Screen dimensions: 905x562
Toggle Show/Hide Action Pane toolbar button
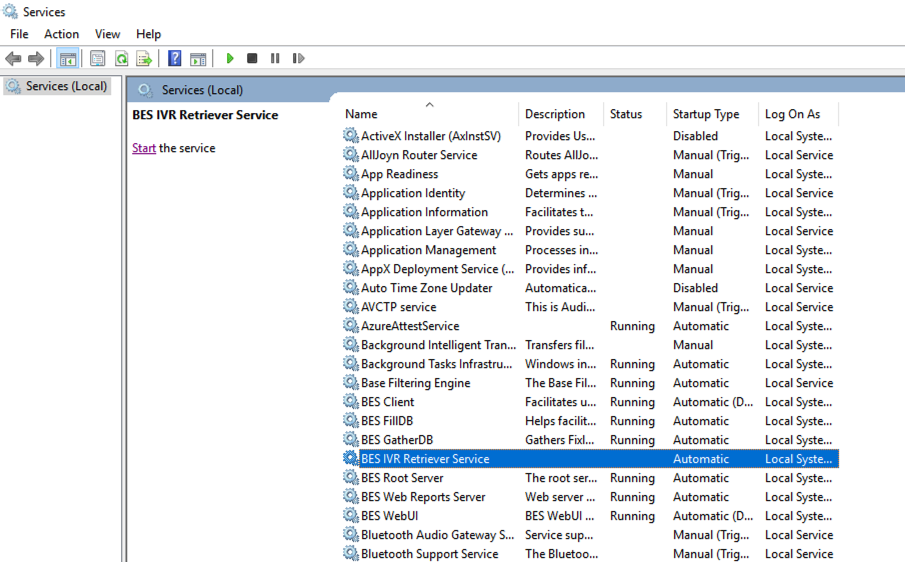[198, 59]
